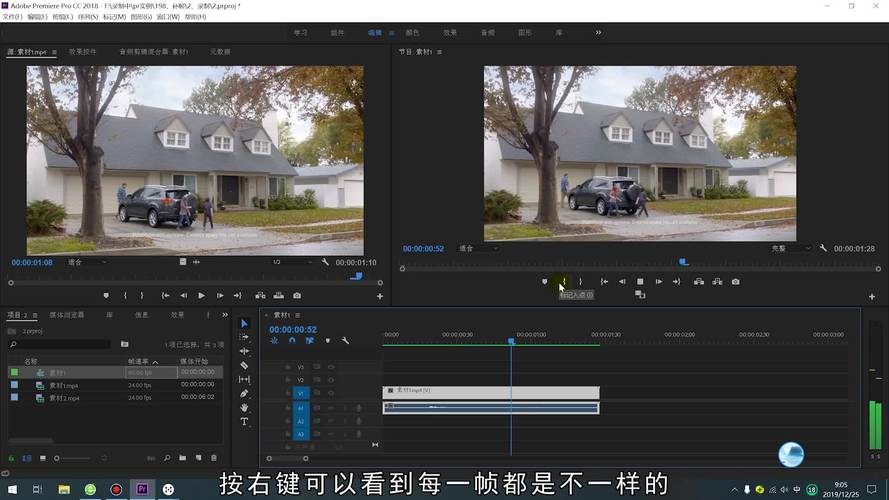Image resolution: width=889 pixels, height=500 pixels.
Task: Click Export Frame camera icon in Program monitor
Action: [x=735, y=282]
